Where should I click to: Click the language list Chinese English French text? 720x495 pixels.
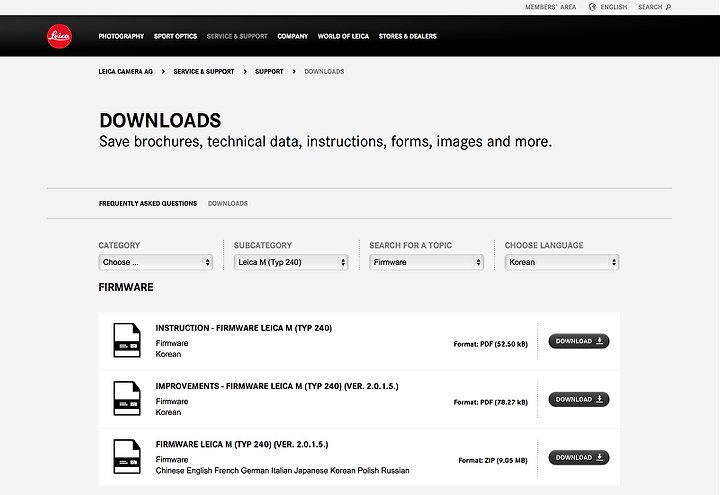(x=282, y=470)
